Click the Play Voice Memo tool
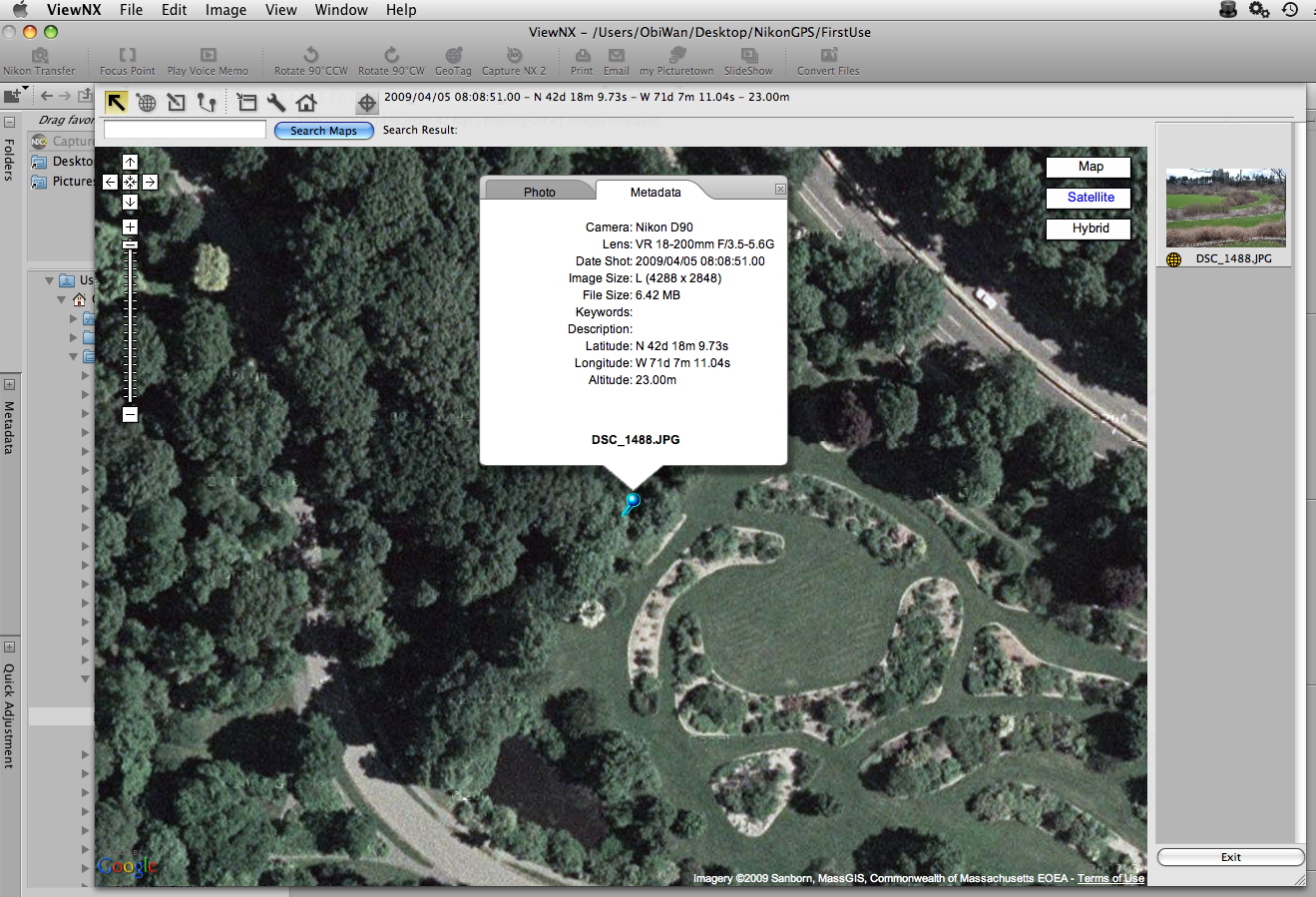This screenshot has width=1316, height=897. pos(208,62)
